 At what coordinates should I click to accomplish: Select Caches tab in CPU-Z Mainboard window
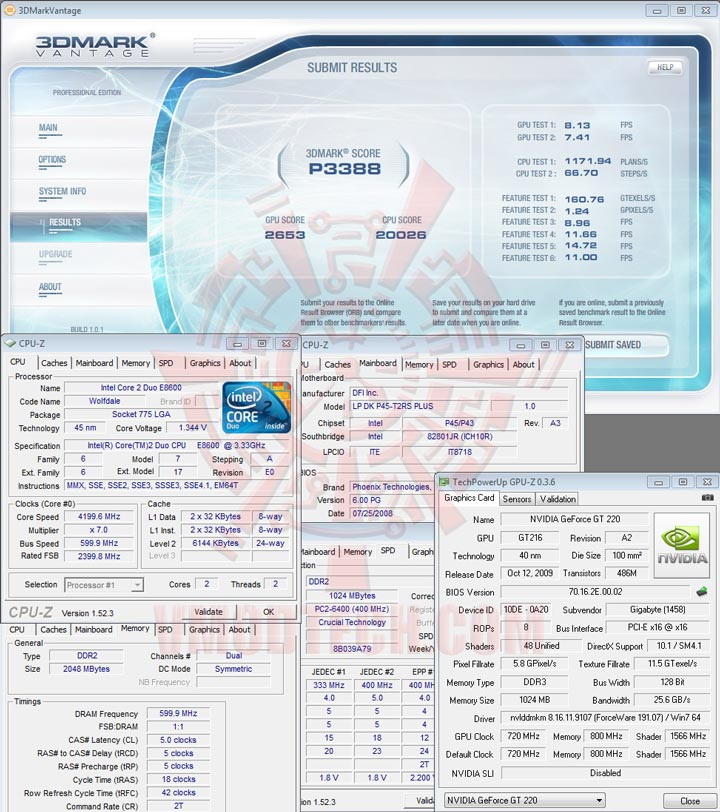[x=338, y=365]
